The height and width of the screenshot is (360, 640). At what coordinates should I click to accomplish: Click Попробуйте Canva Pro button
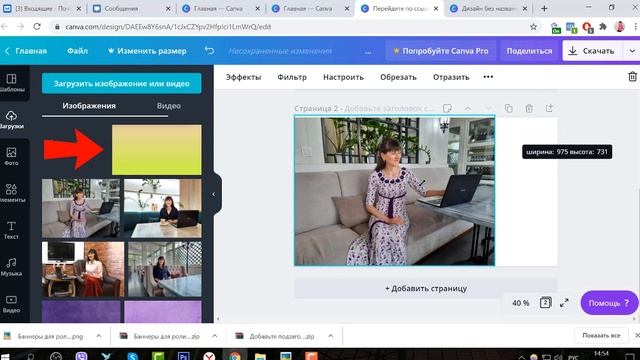tap(441, 51)
